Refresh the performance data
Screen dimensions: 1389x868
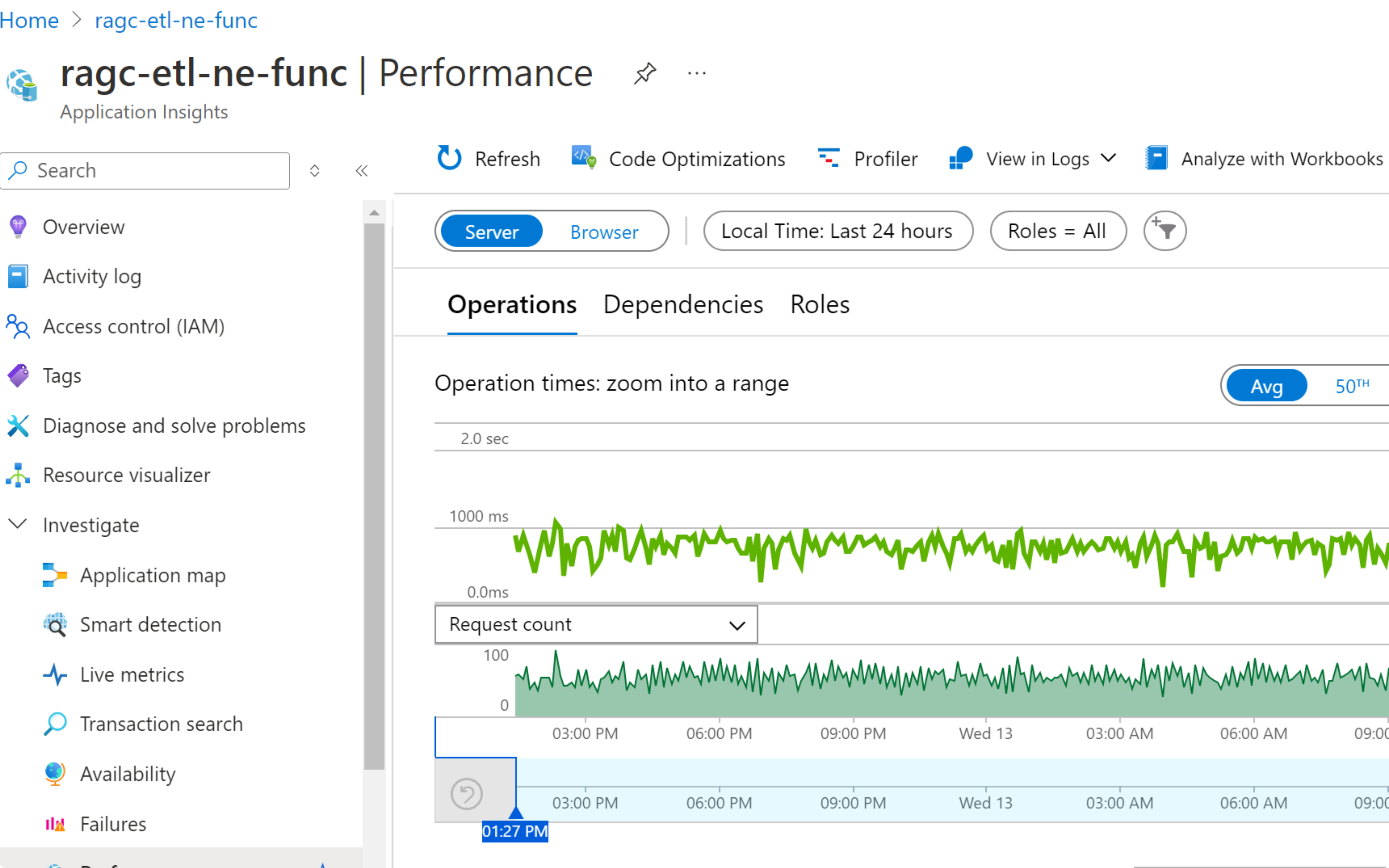(487, 159)
